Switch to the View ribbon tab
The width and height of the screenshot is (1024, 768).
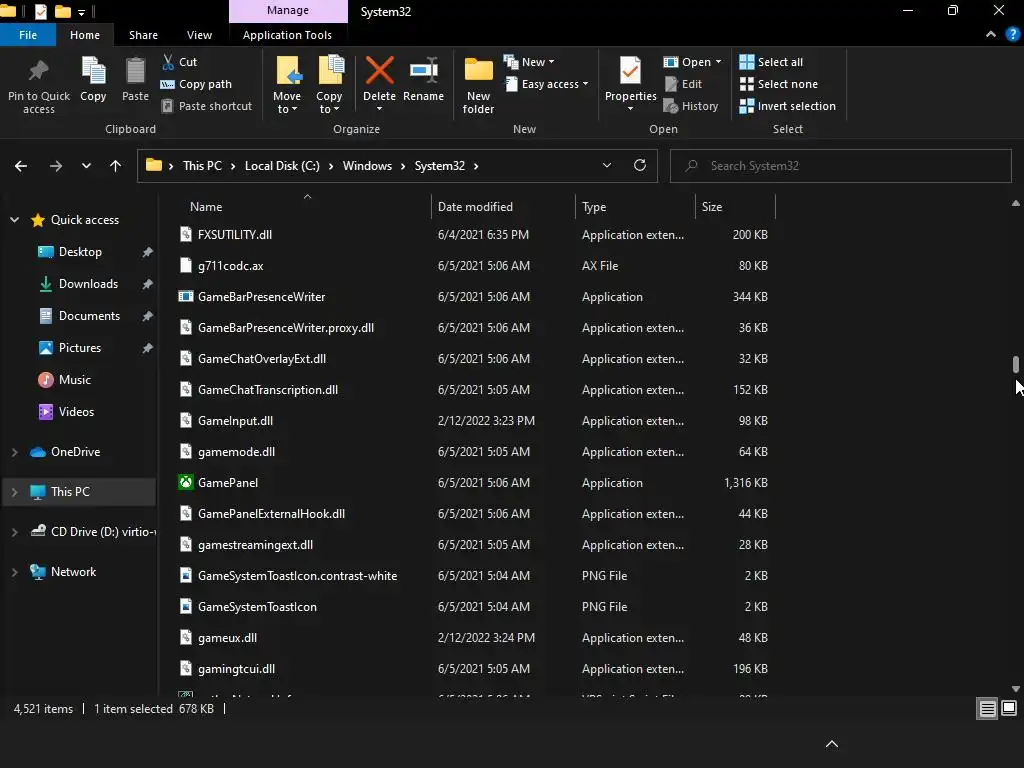click(x=199, y=35)
